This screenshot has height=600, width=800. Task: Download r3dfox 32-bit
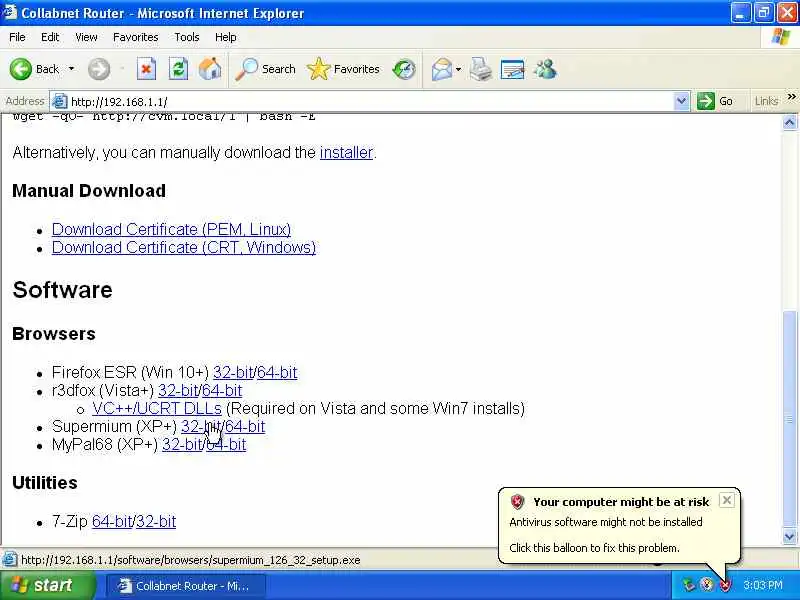pos(178,390)
